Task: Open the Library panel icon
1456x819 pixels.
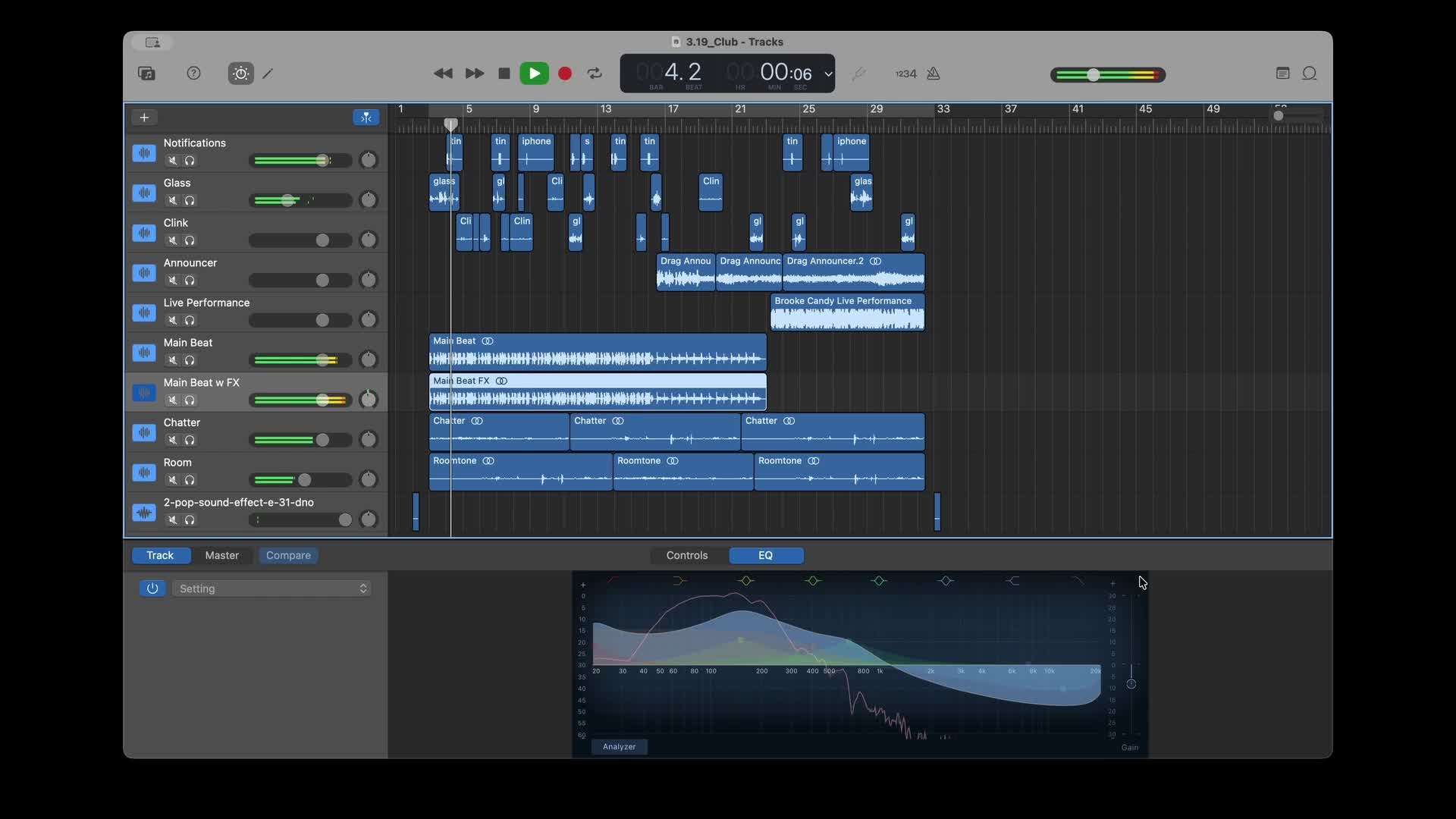Action: point(146,74)
